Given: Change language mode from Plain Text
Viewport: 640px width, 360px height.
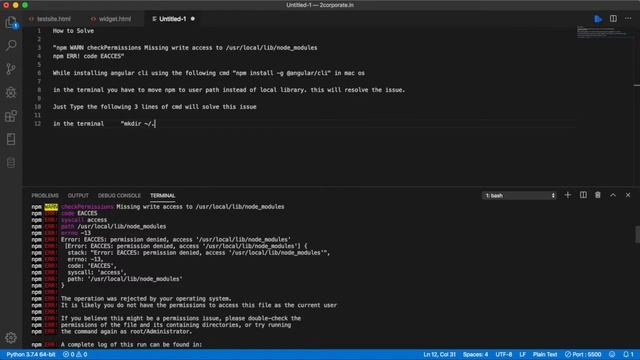Looking at the screenshot, I should pos(545,354).
